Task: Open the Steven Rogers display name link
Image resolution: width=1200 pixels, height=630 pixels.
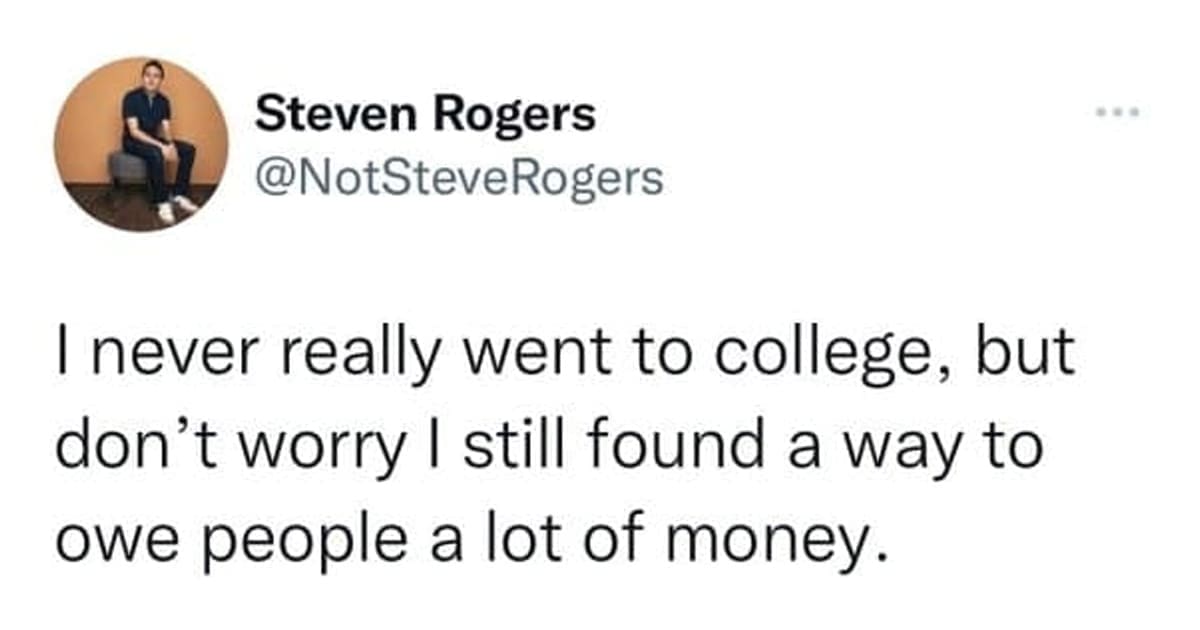Action: pyautogui.click(x=425, y=118)
